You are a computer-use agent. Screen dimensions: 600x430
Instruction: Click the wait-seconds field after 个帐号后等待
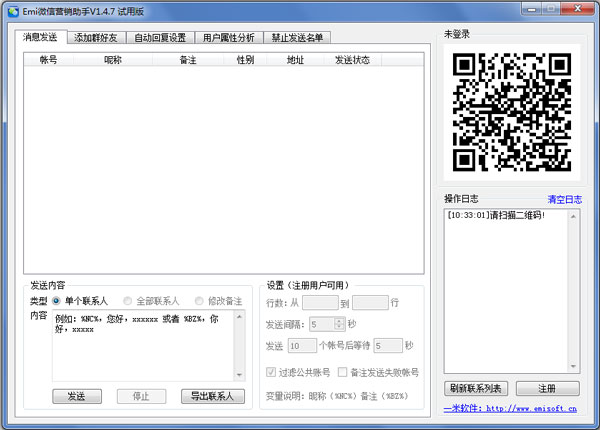[x=388, y=346]
